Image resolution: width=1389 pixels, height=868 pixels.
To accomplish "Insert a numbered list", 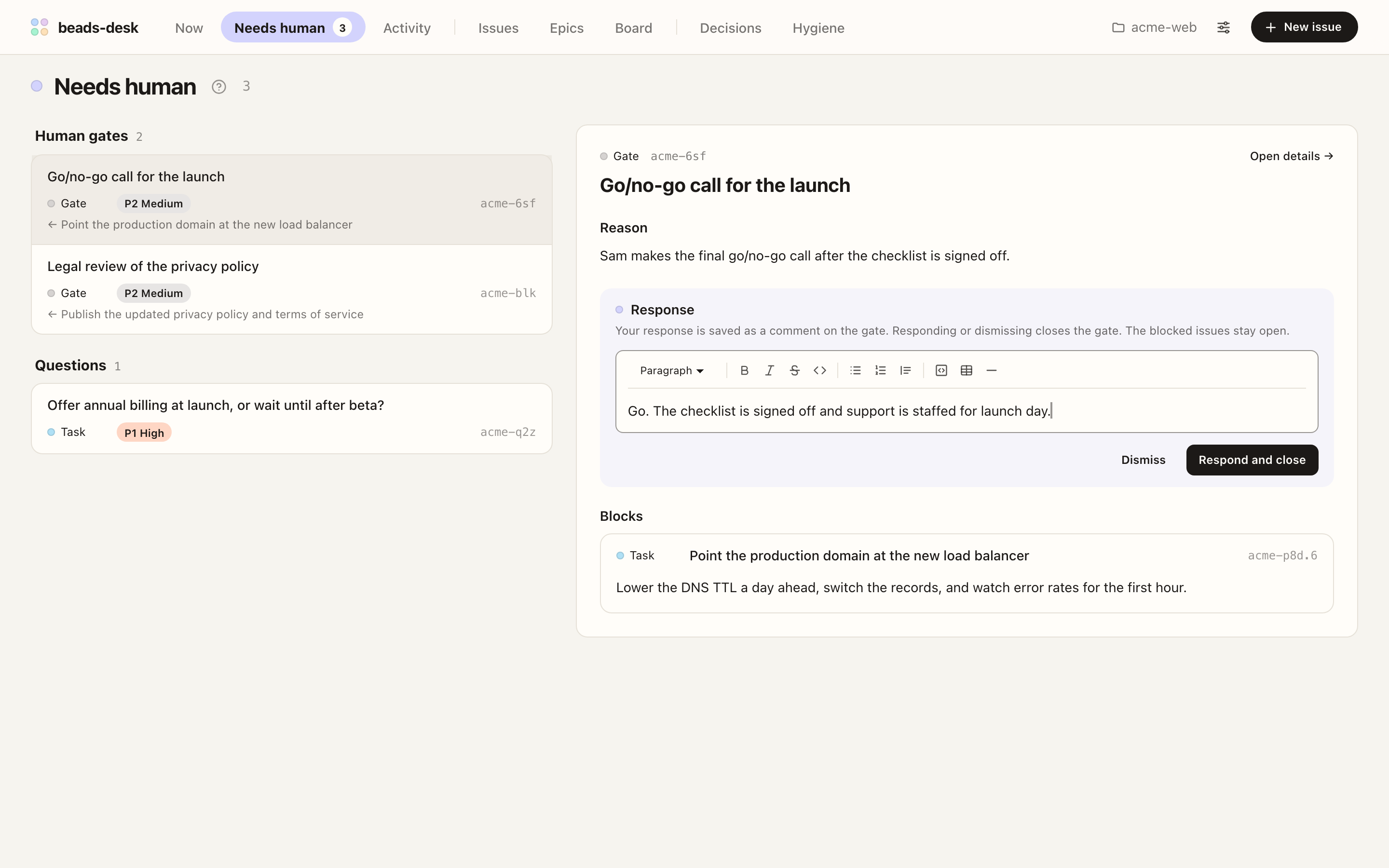I will 881,370.
